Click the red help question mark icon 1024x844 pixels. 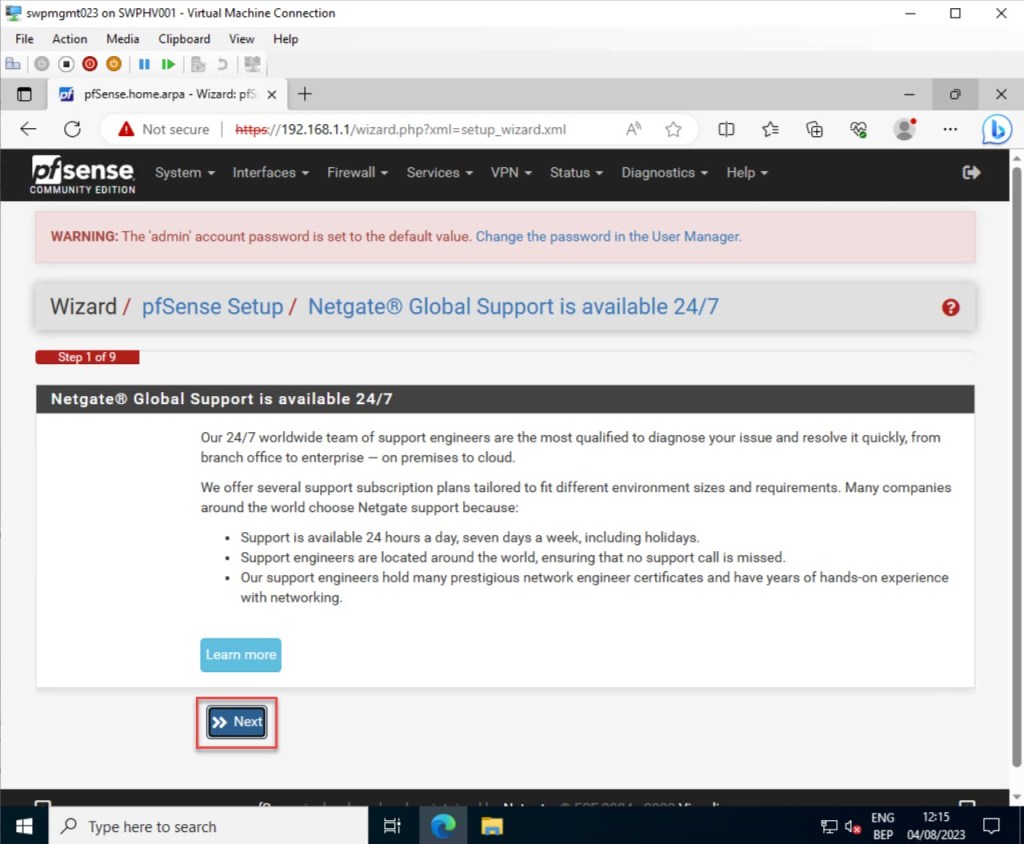click(x=951, y=307)
